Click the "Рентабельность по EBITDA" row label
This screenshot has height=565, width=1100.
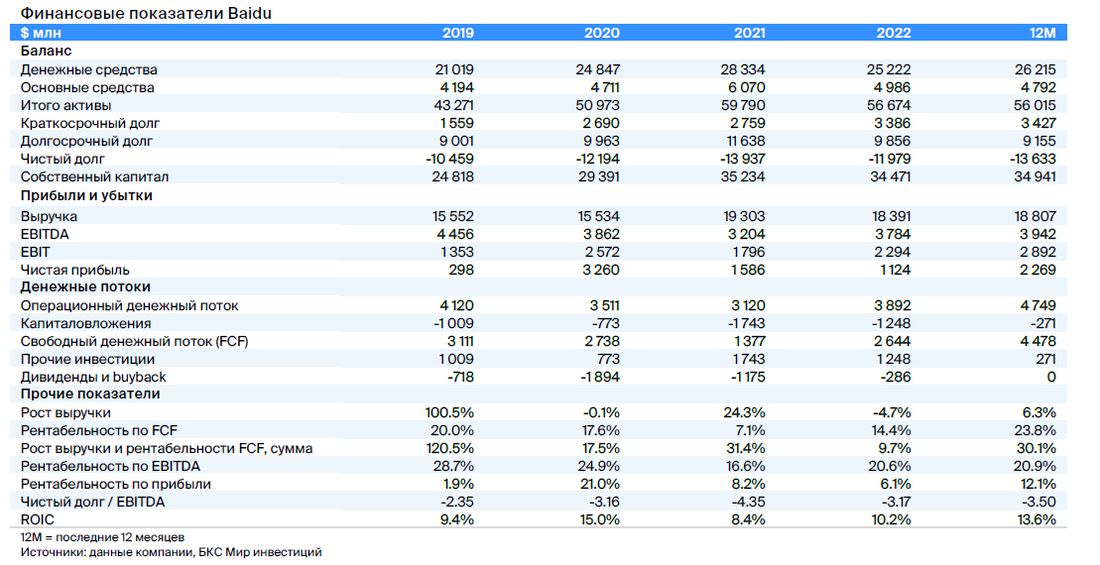(110, 467)
